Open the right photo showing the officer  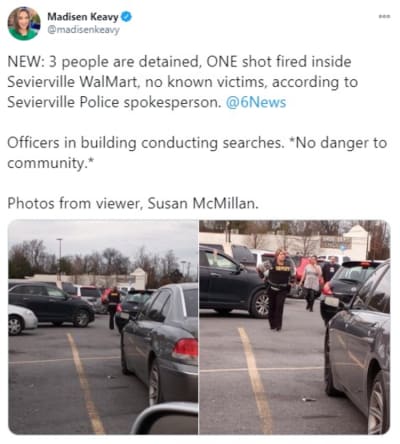pos(295,327)
